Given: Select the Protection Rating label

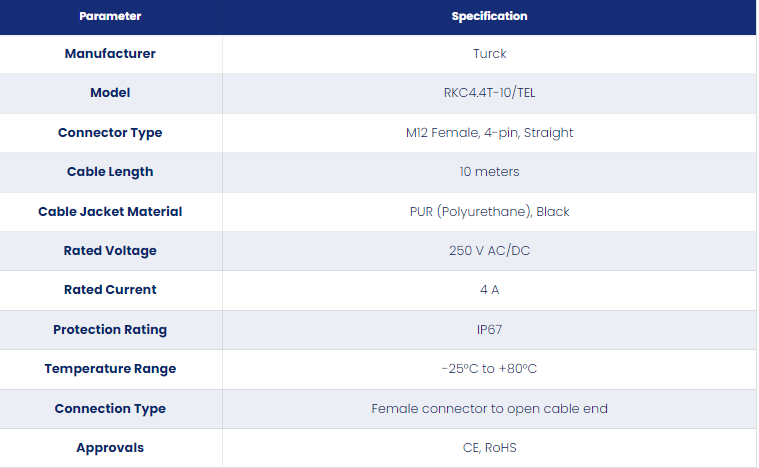Looking at the screenshot, I should (110, 330).
